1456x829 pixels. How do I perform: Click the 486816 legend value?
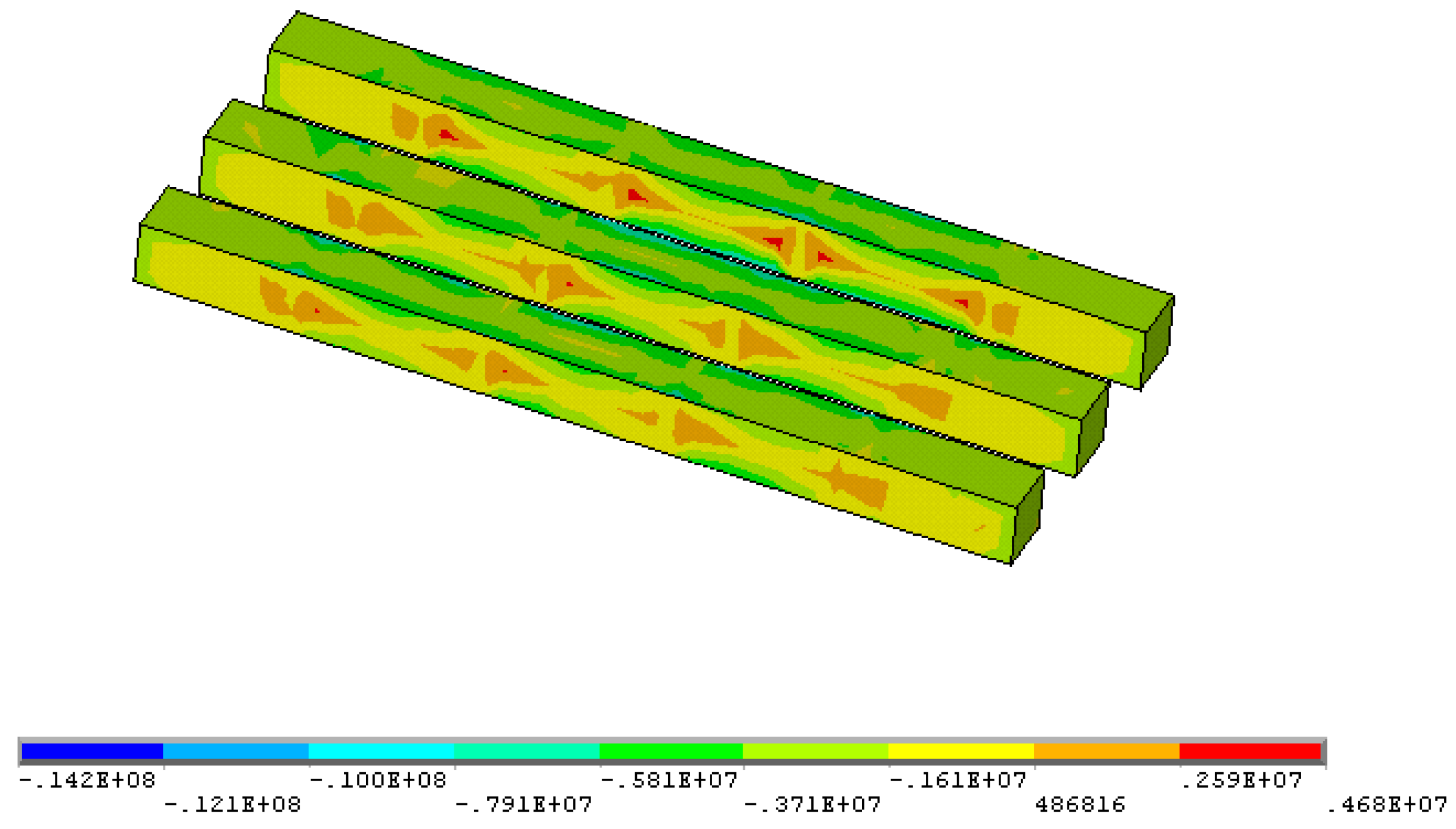pyautogui.click(x=1080, y=805)
